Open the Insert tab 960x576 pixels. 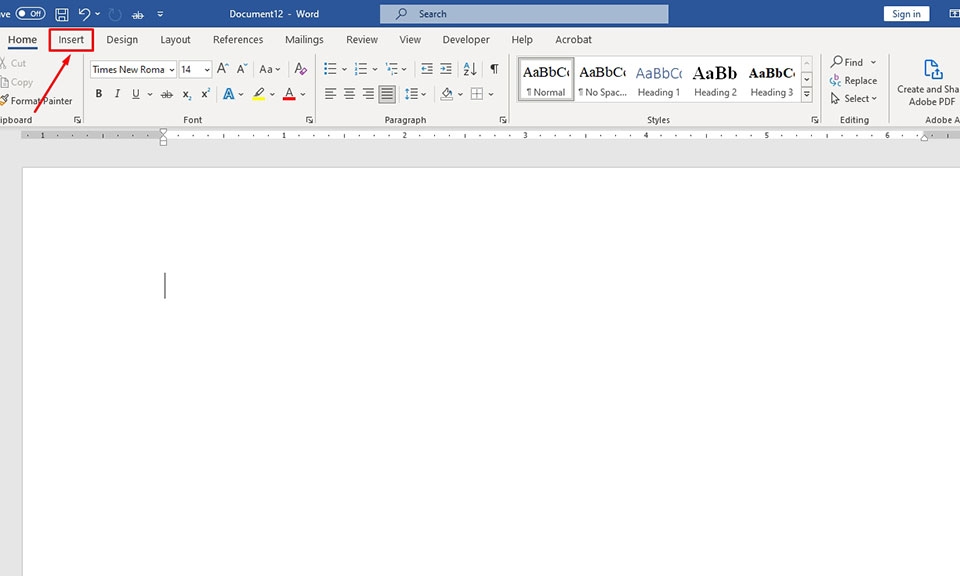[71, 40]
